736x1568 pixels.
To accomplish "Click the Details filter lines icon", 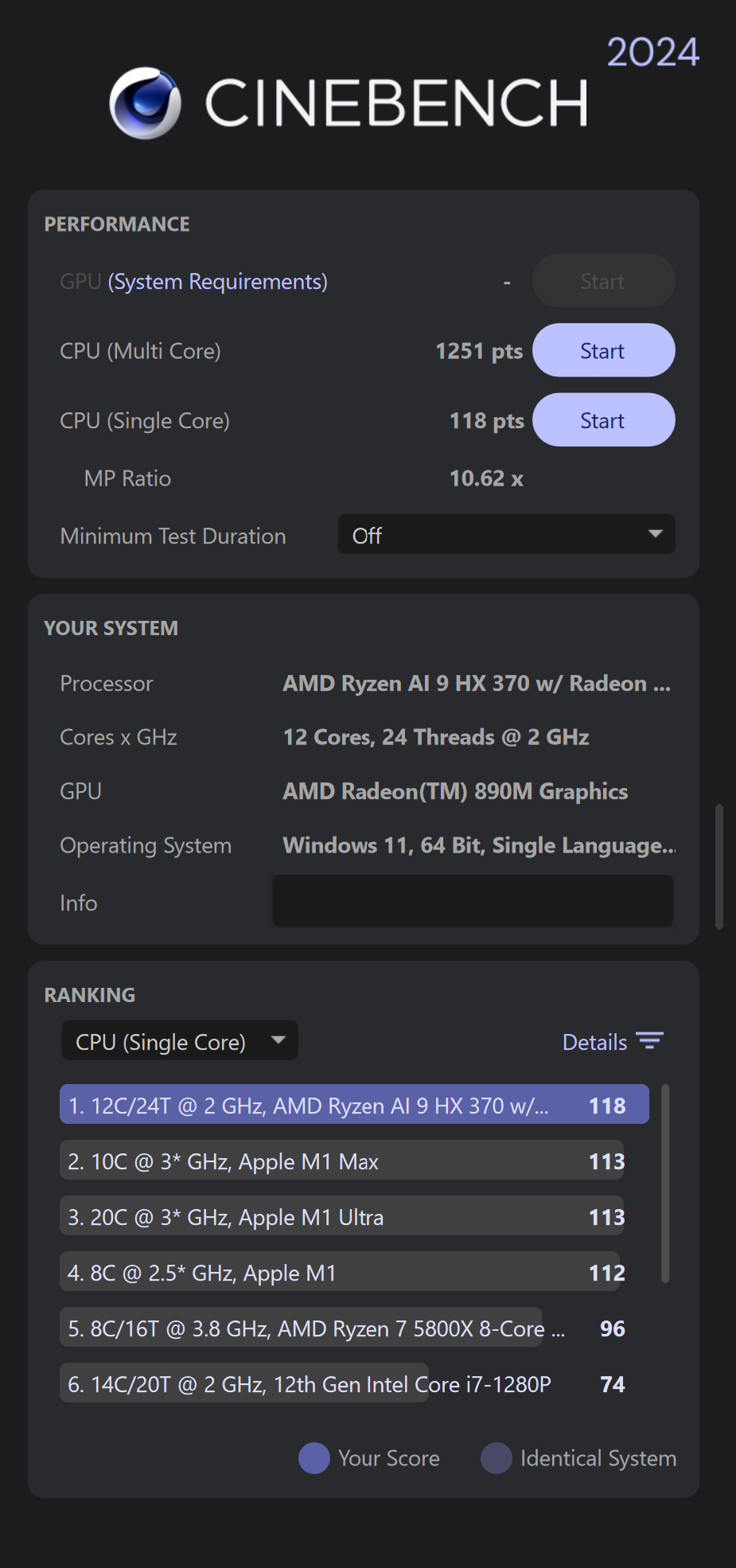I will tap(650, 1041).
